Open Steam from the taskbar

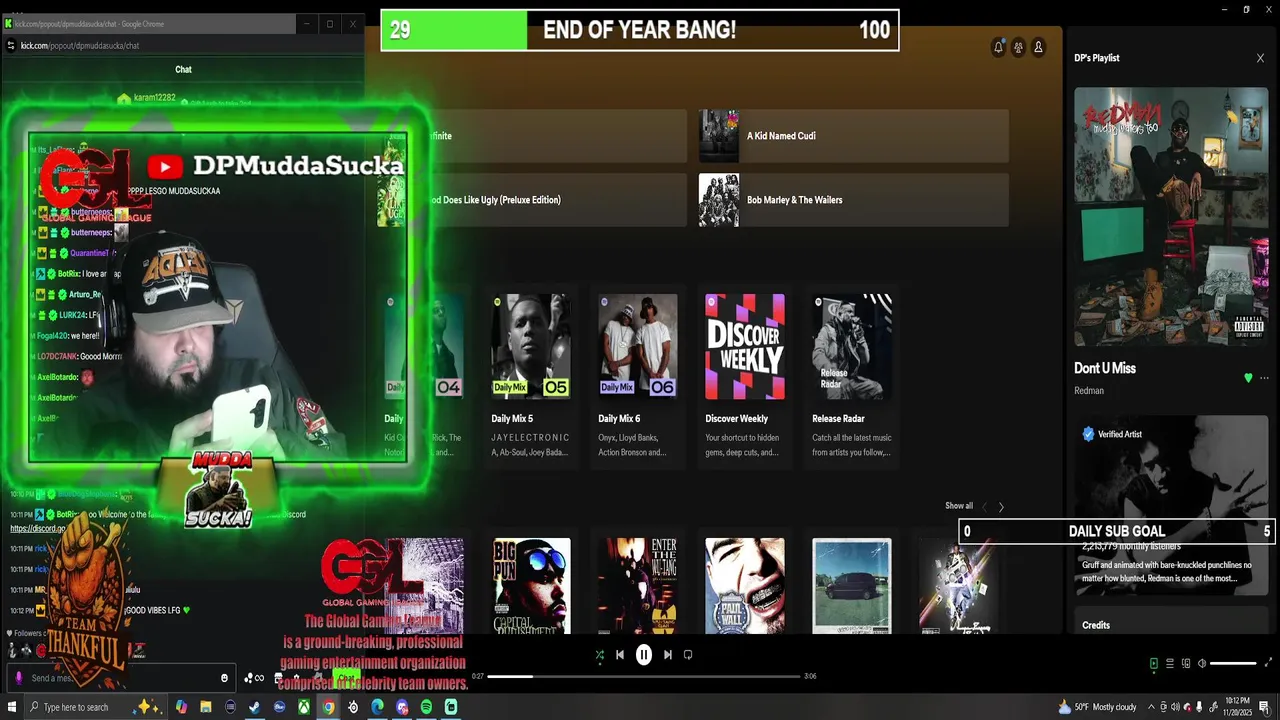[x=254, y=707]
